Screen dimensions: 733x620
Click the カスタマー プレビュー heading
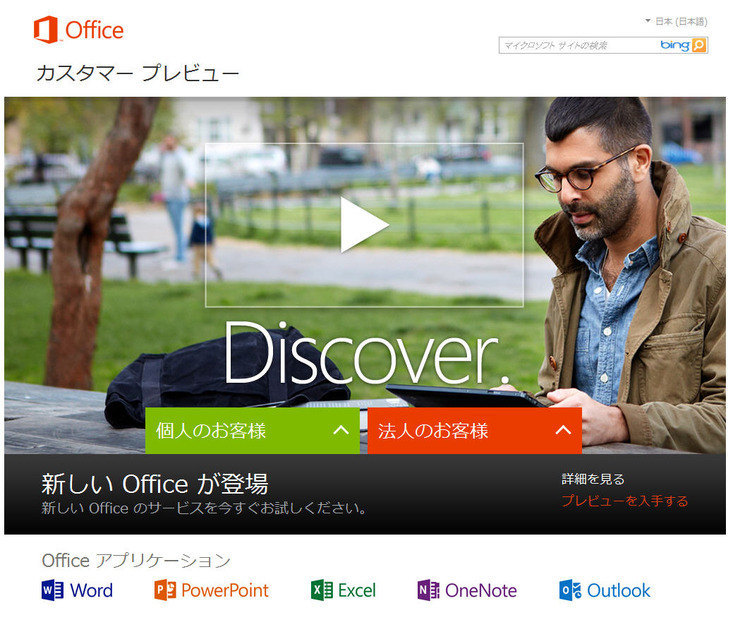tap(137, 73)
